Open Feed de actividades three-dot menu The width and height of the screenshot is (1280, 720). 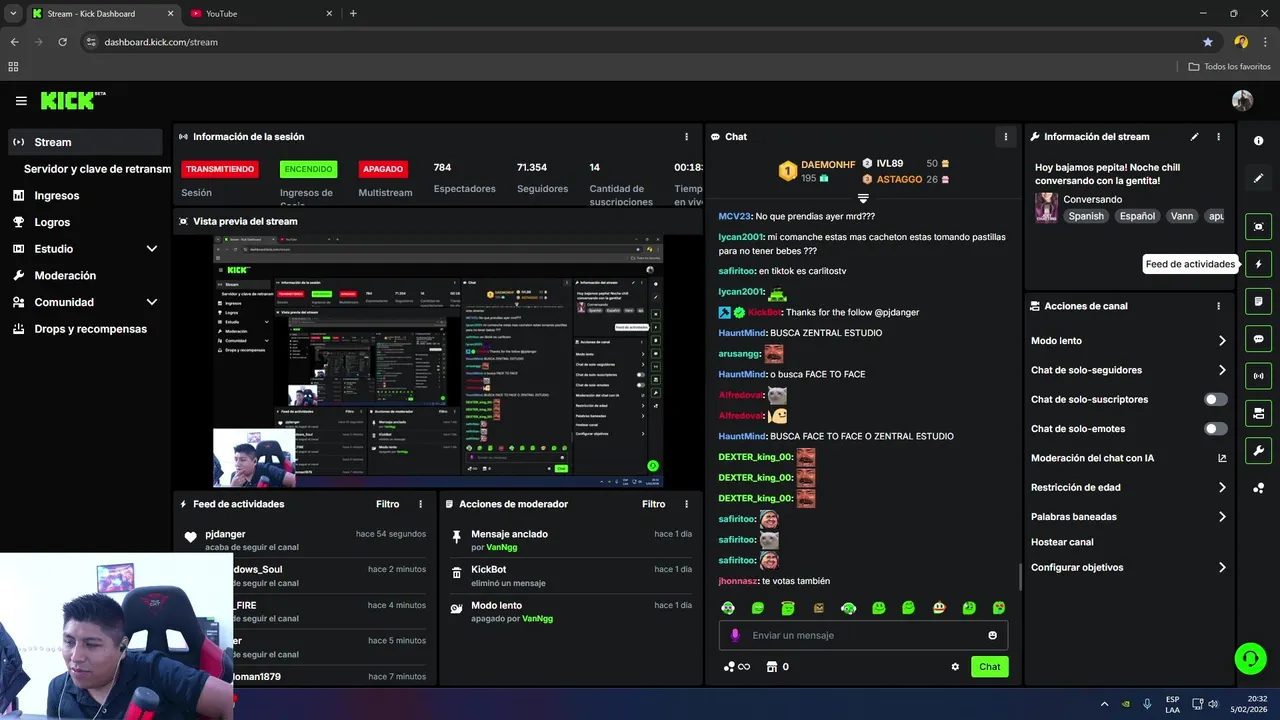(420, 504)
